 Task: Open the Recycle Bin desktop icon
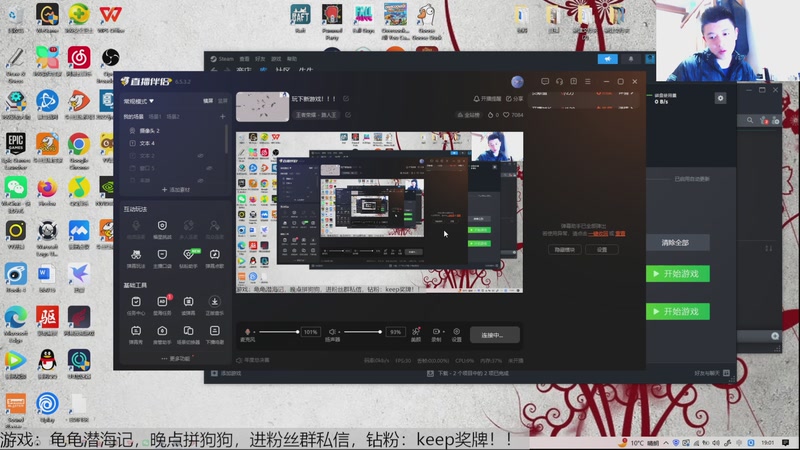pyautogui.click(x=16, y=19)
